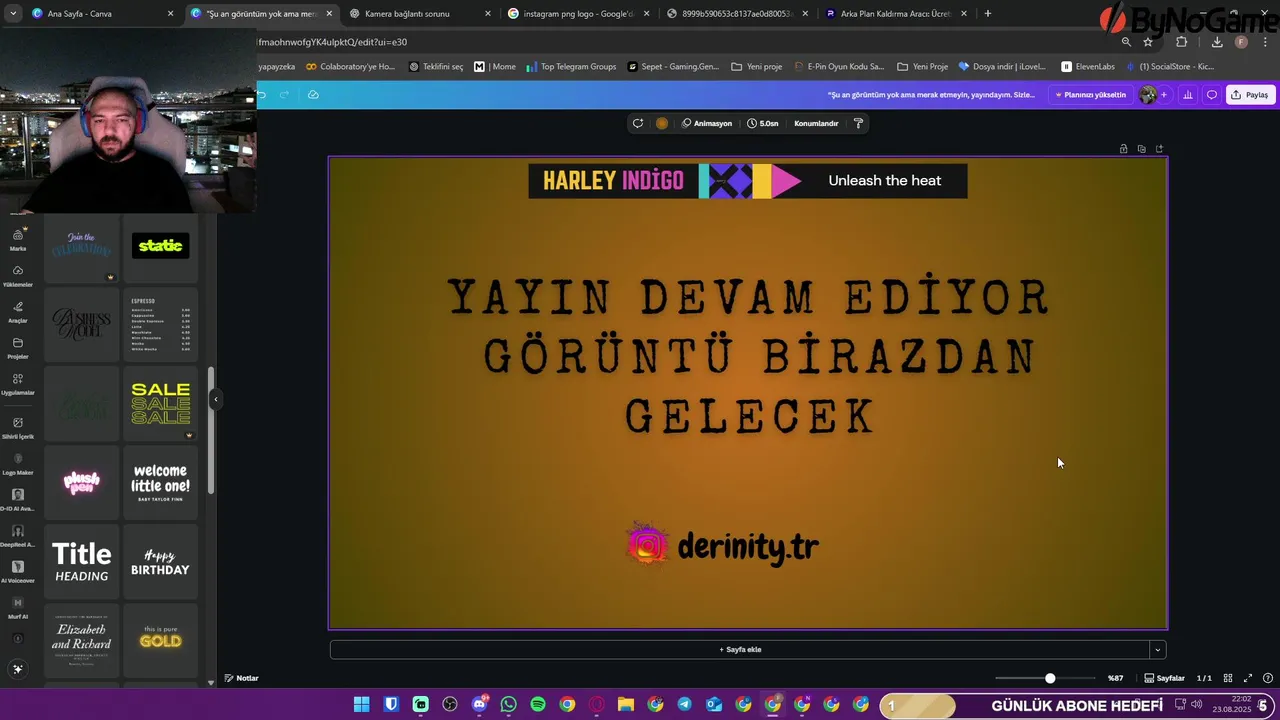Image resolution: width=1280 pixels, height=720 pixels.
Task: Click the add page icon above canvas
Action: click(1160, 149)
